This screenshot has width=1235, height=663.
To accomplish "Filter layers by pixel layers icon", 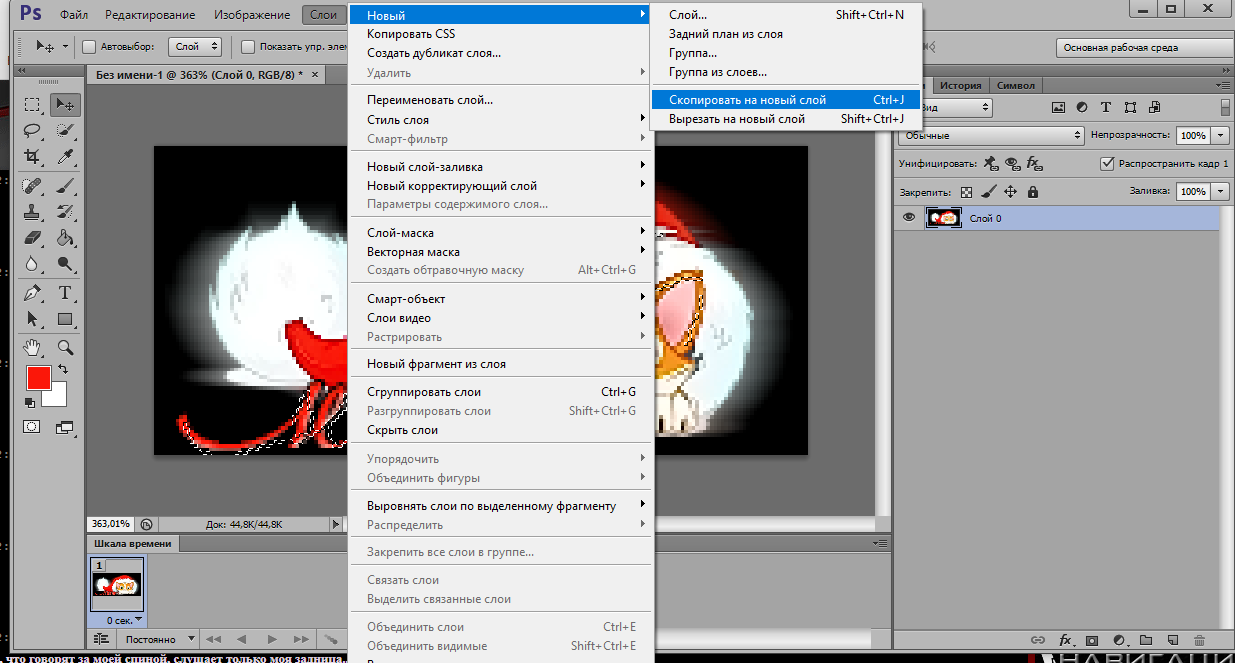I will [x=1059, y=107].
